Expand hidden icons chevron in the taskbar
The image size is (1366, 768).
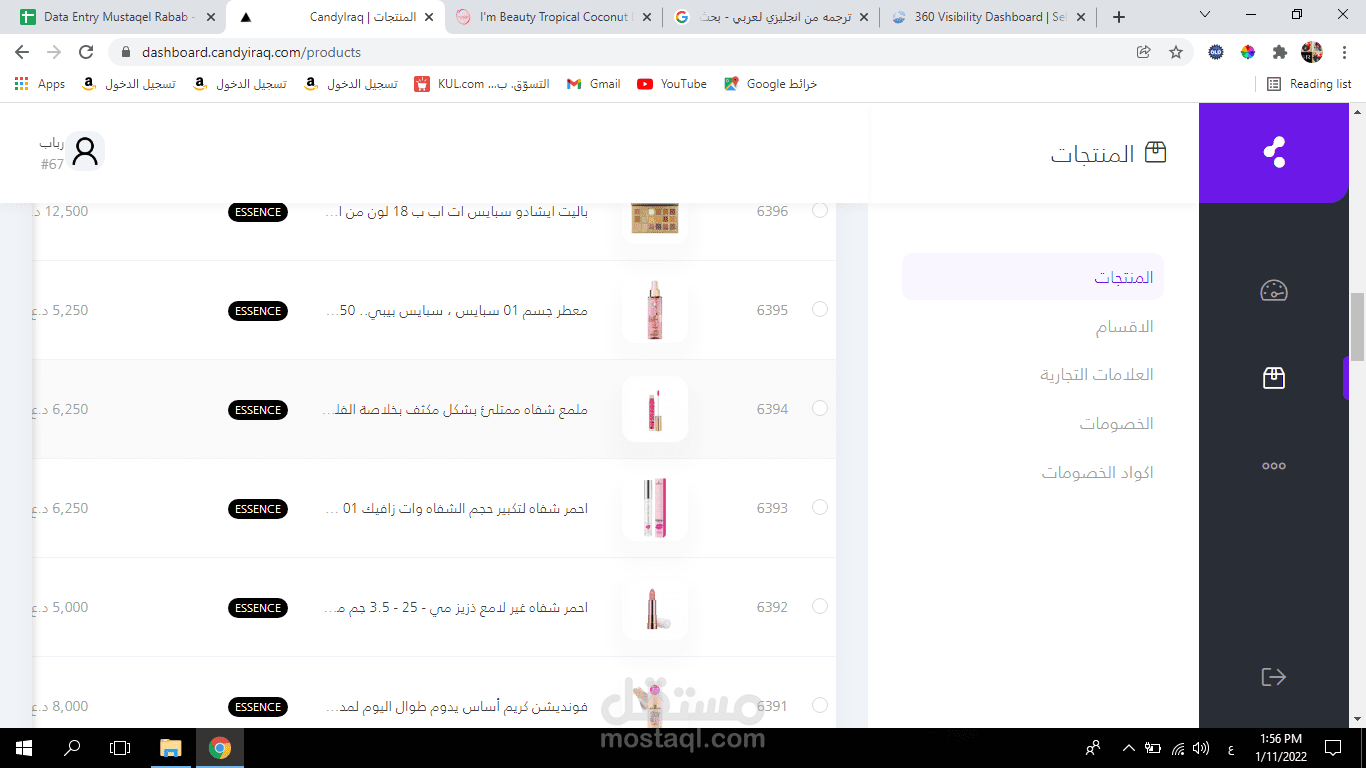point(1127,747)
